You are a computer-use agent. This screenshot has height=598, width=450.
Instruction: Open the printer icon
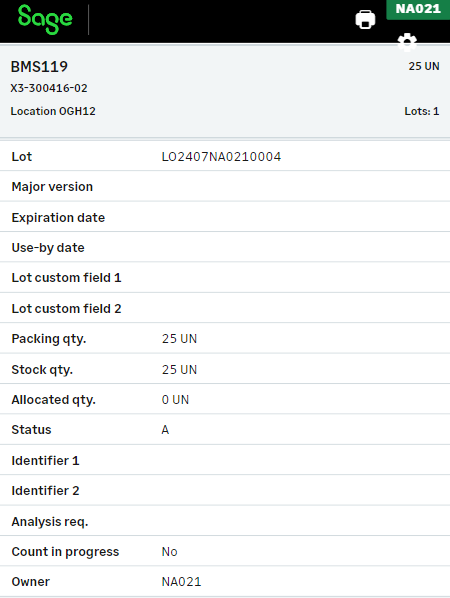365,19
